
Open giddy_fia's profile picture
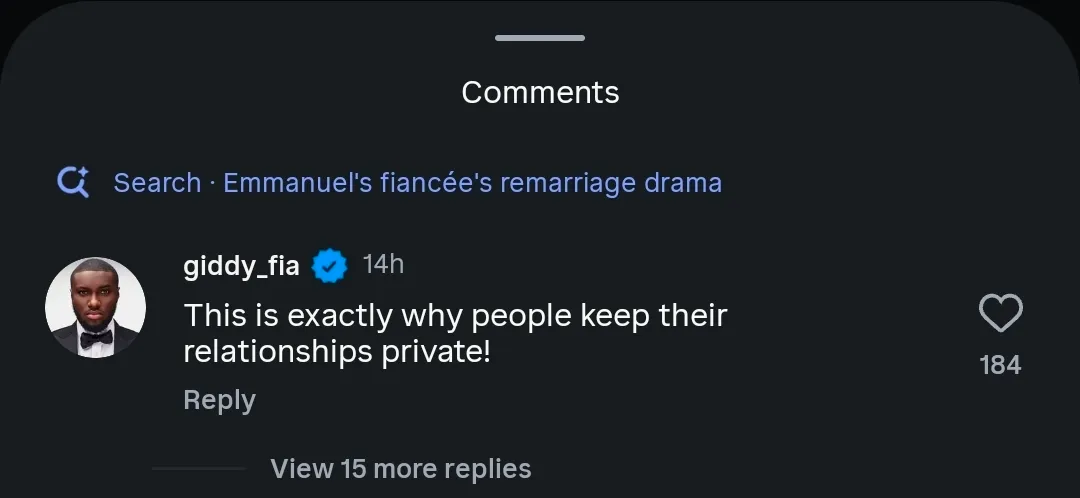click(x=96, y=307)
